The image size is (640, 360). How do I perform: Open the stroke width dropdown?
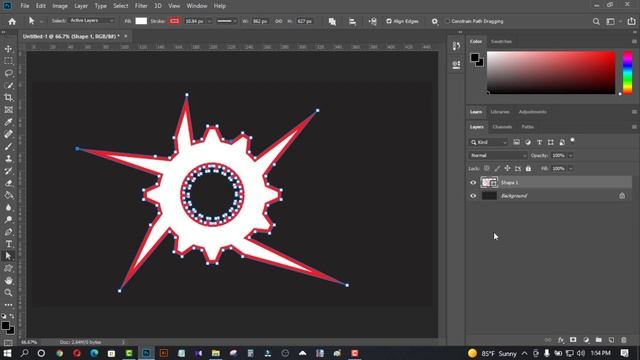pos(209,21)
